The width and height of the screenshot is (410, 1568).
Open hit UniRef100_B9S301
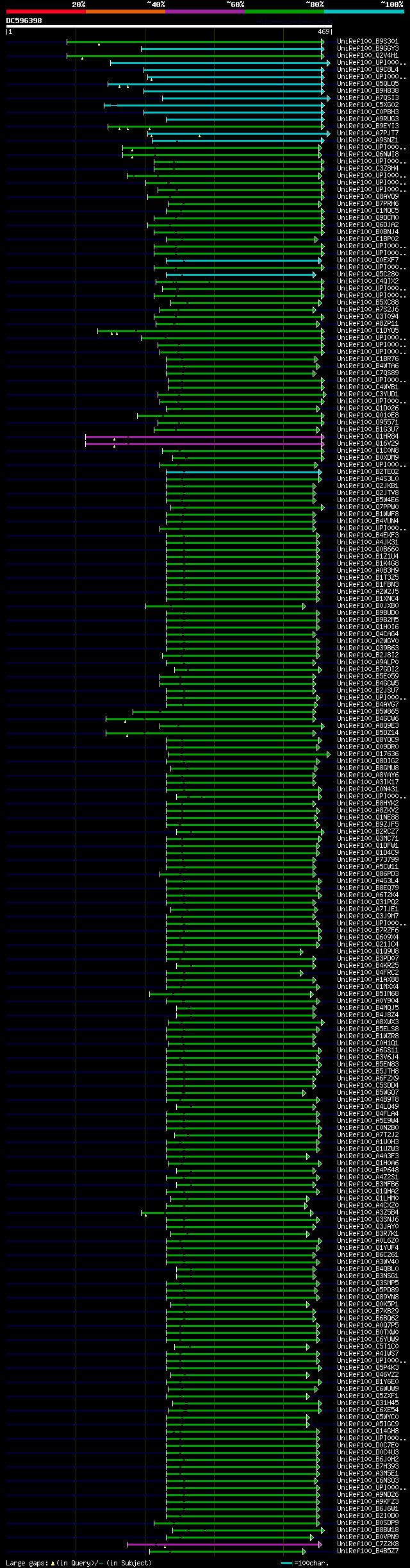[x=368, y=42]
